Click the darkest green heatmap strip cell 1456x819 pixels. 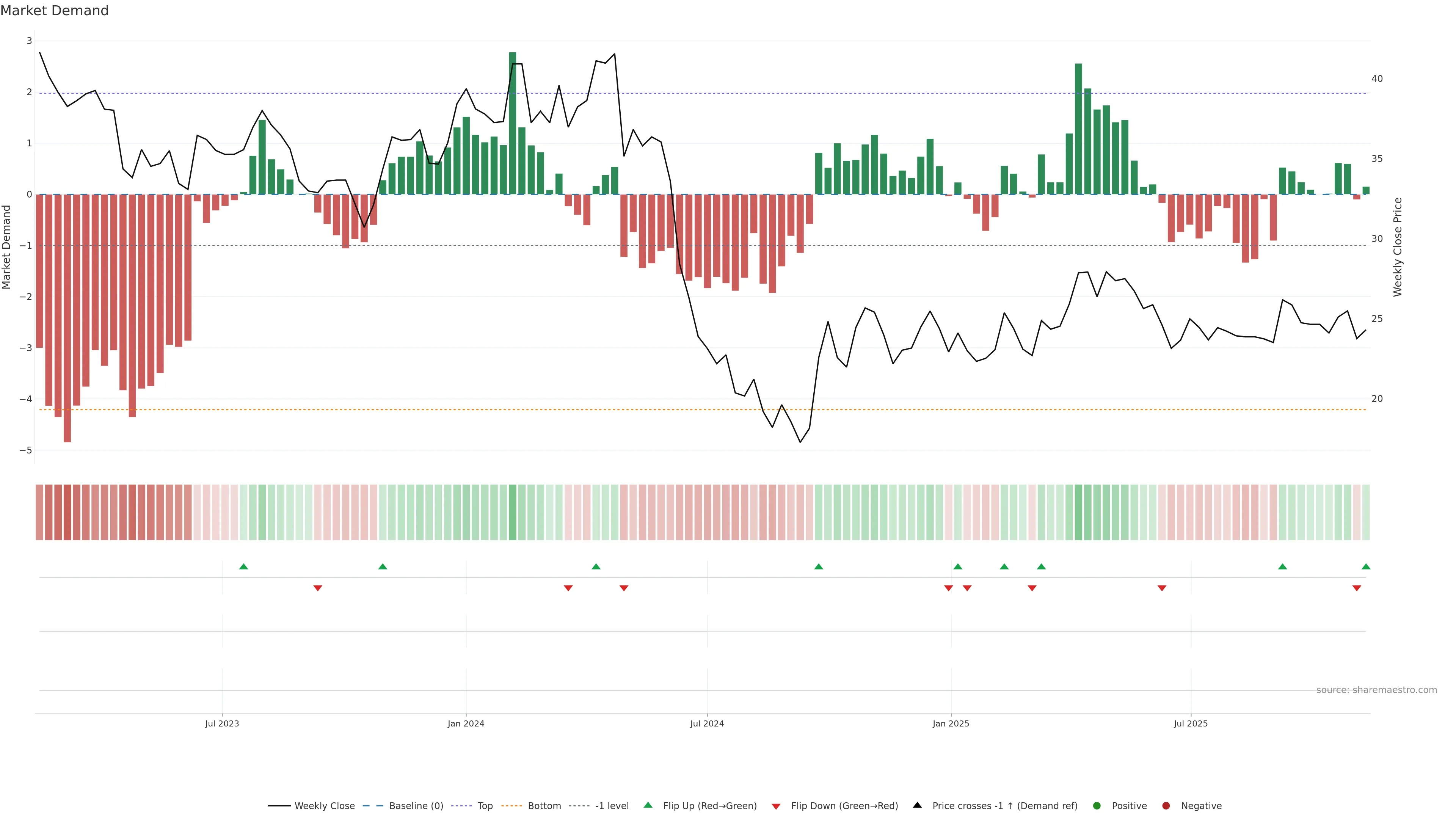click(x=513, y=512)
